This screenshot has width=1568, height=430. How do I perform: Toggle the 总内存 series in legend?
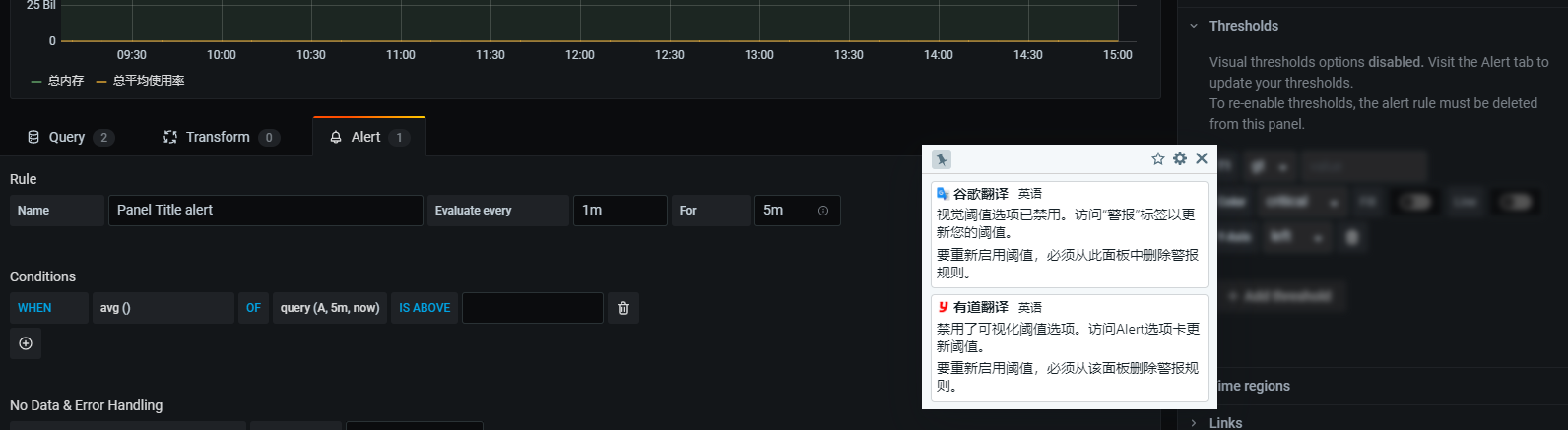click(65, 81)
